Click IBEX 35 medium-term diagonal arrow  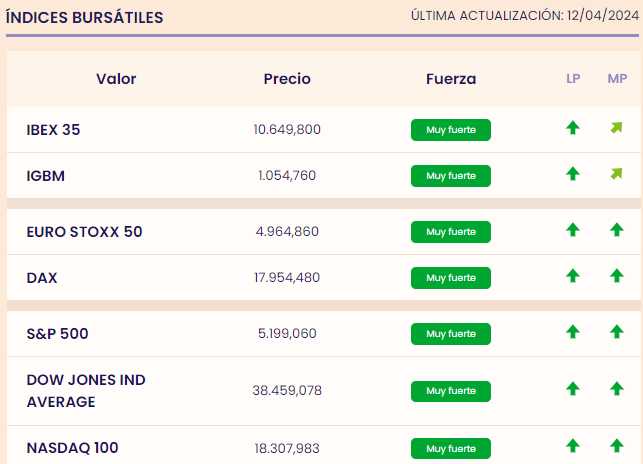click(616, 128)
